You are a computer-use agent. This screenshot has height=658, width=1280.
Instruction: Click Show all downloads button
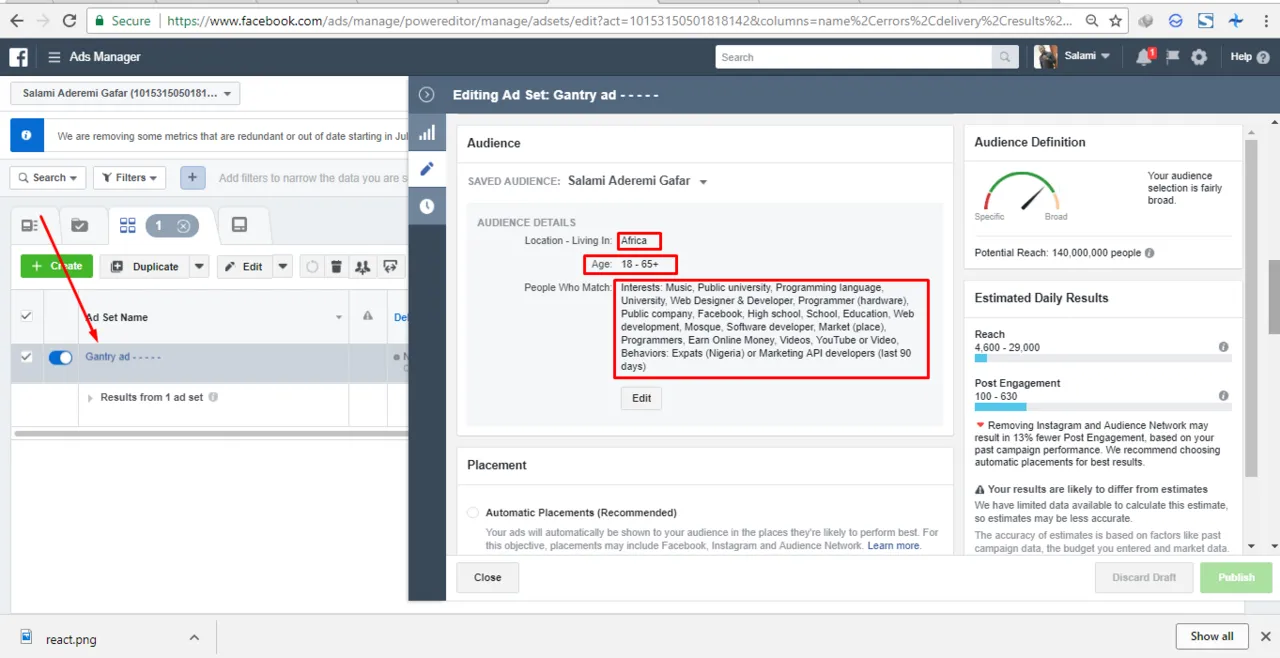pyautogui.click(x=1212, y=636)
